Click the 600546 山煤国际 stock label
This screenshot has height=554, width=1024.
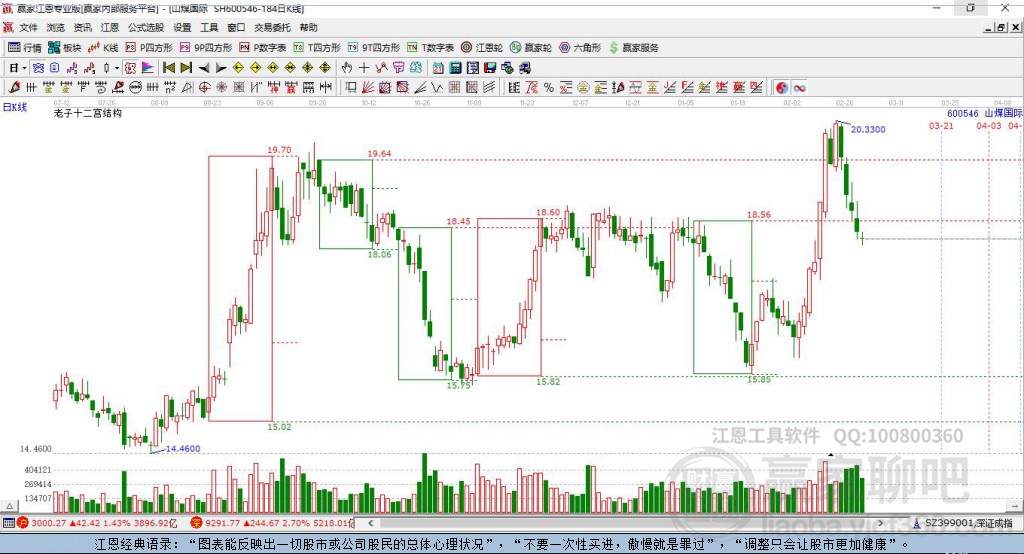985,114
